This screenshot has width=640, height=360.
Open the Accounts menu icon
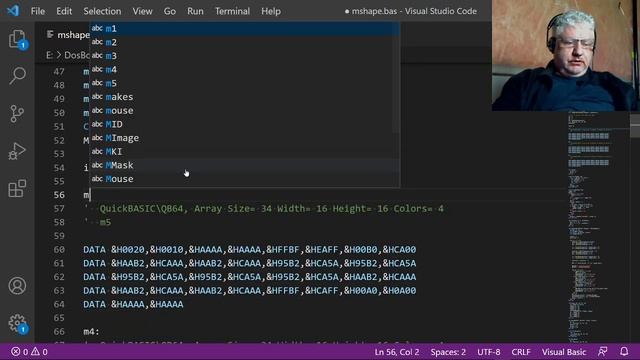[17, 286]
